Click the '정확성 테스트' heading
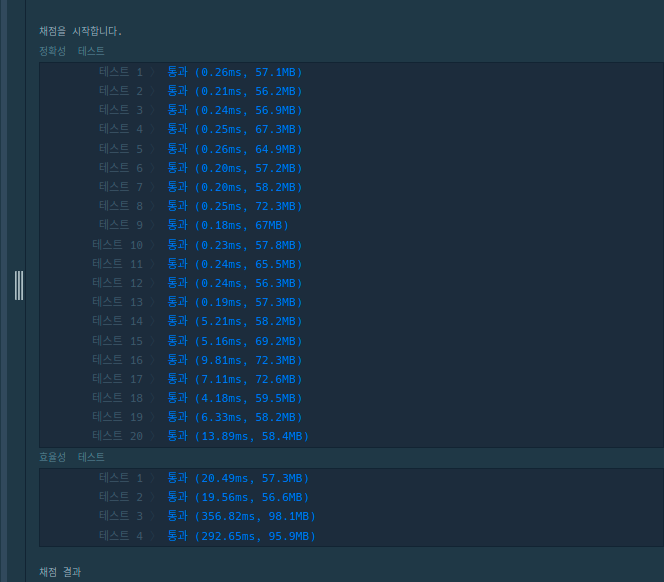This screenshot has width=664, height=582. point(72,51)
